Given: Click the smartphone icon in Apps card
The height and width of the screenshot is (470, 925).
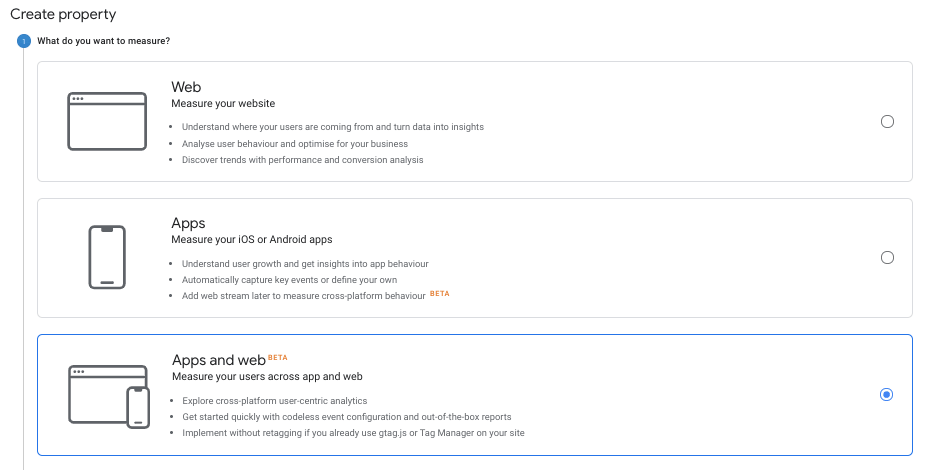Looking at the screenshot, I should tap(107, 257).
